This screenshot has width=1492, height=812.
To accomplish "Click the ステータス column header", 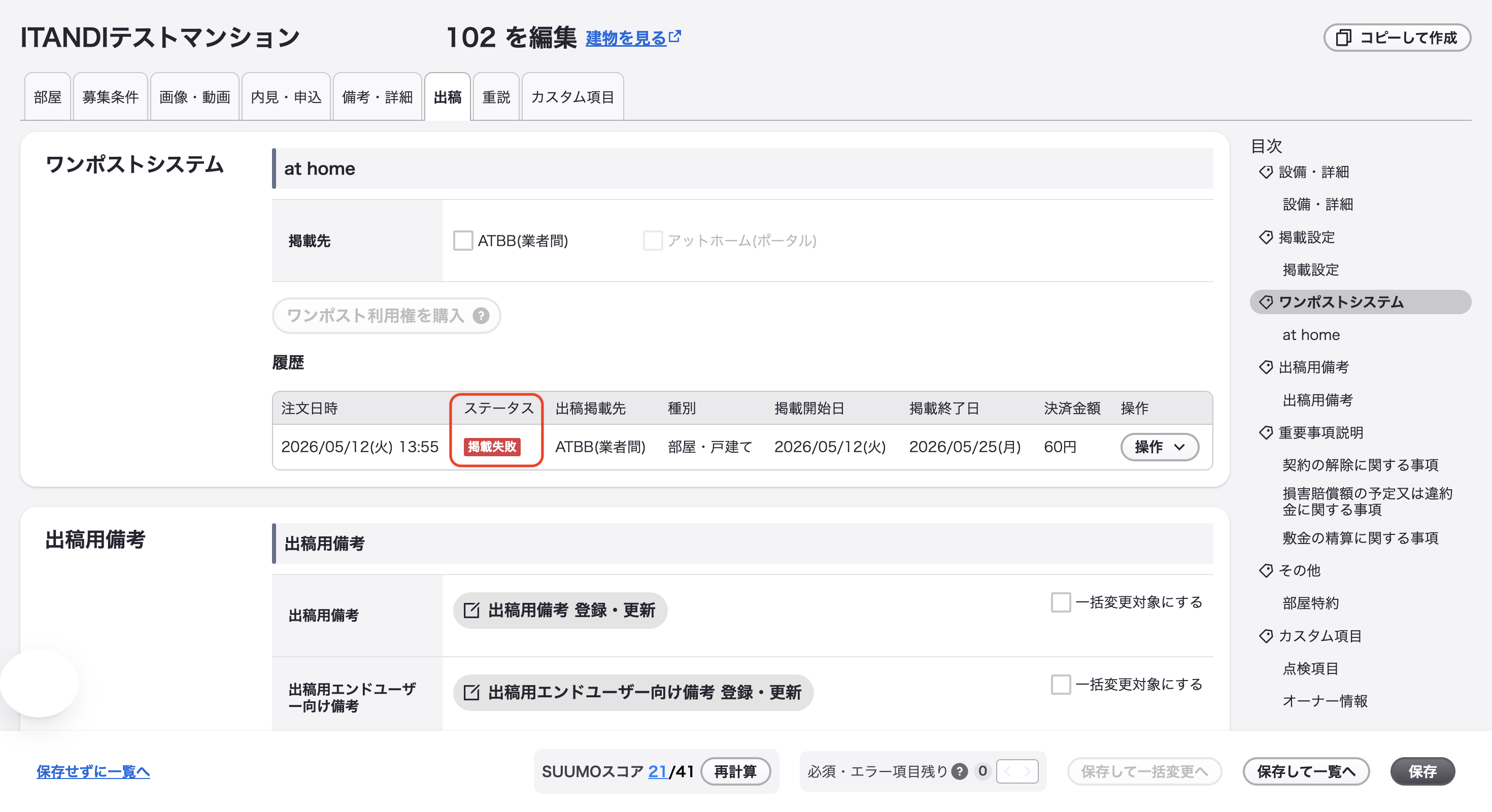I will (x=499, y=409).
